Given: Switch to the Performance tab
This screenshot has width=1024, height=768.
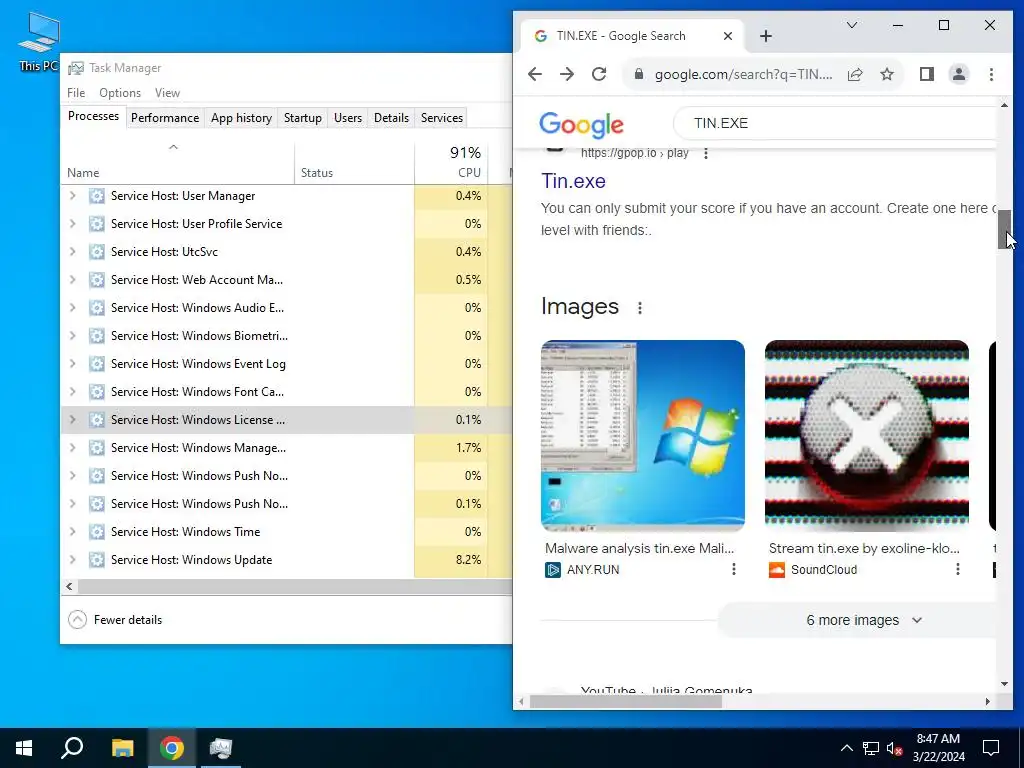Looking at the screenshot, I should [165, 118].
